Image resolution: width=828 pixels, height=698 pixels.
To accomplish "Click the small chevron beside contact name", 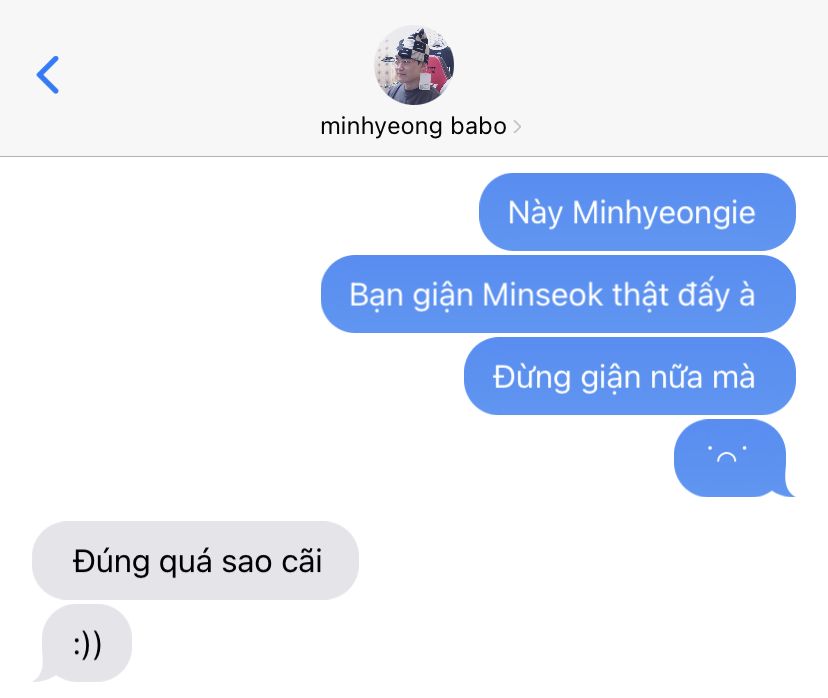I will [517, 127].
